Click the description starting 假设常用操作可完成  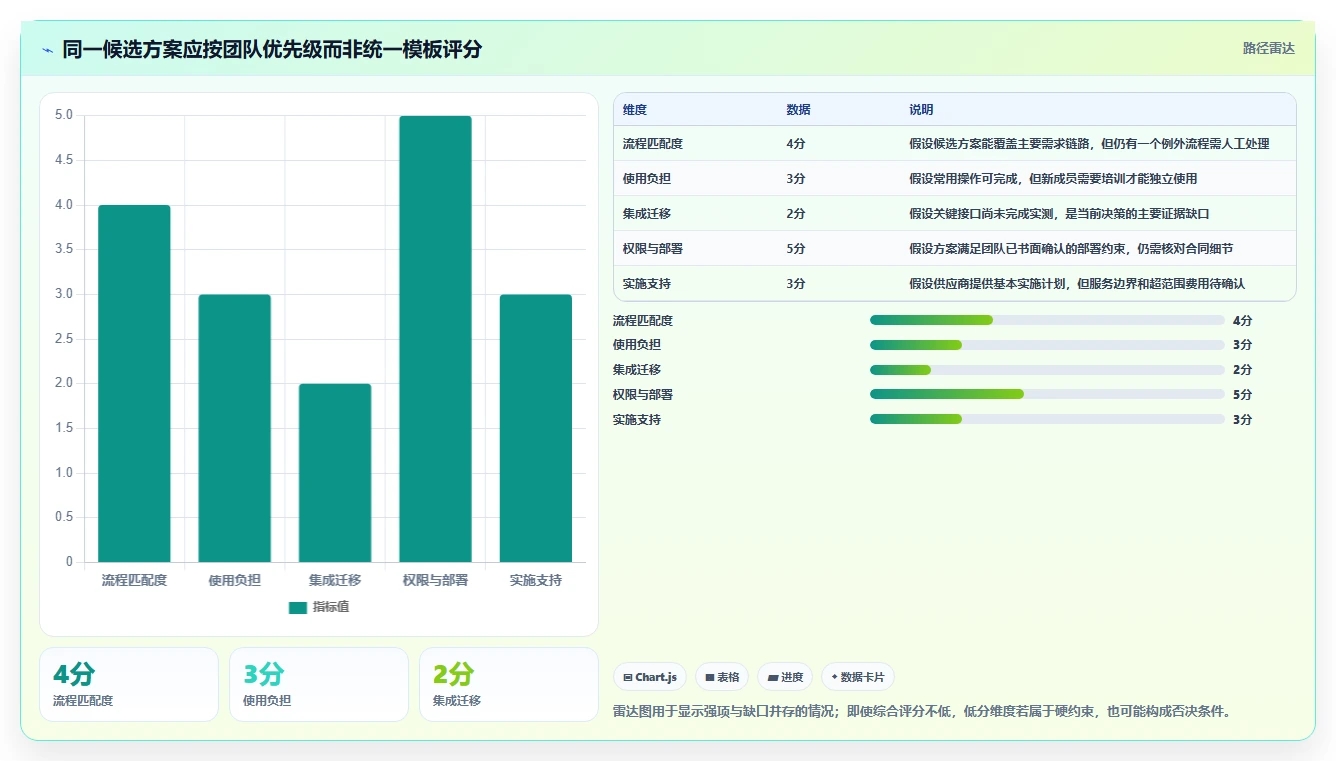click(1053, 179)
